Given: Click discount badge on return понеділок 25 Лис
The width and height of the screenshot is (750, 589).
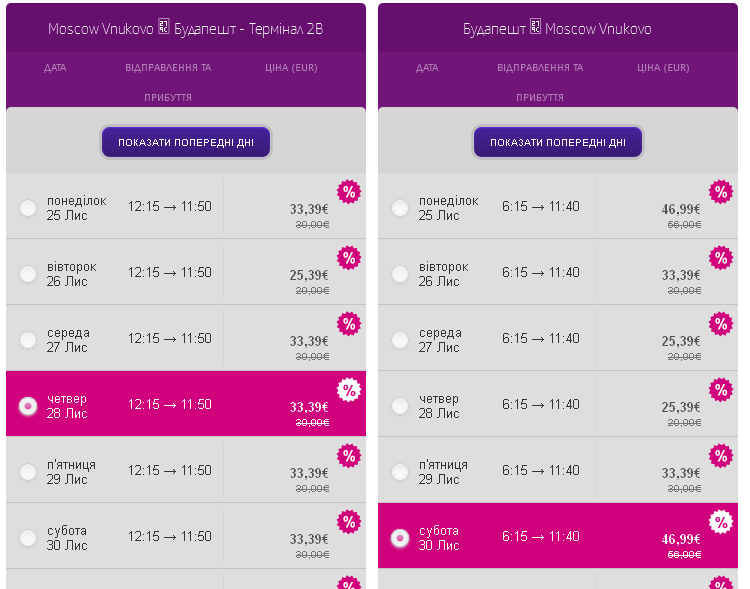Looking at the screenshot, I should [721, 192].
